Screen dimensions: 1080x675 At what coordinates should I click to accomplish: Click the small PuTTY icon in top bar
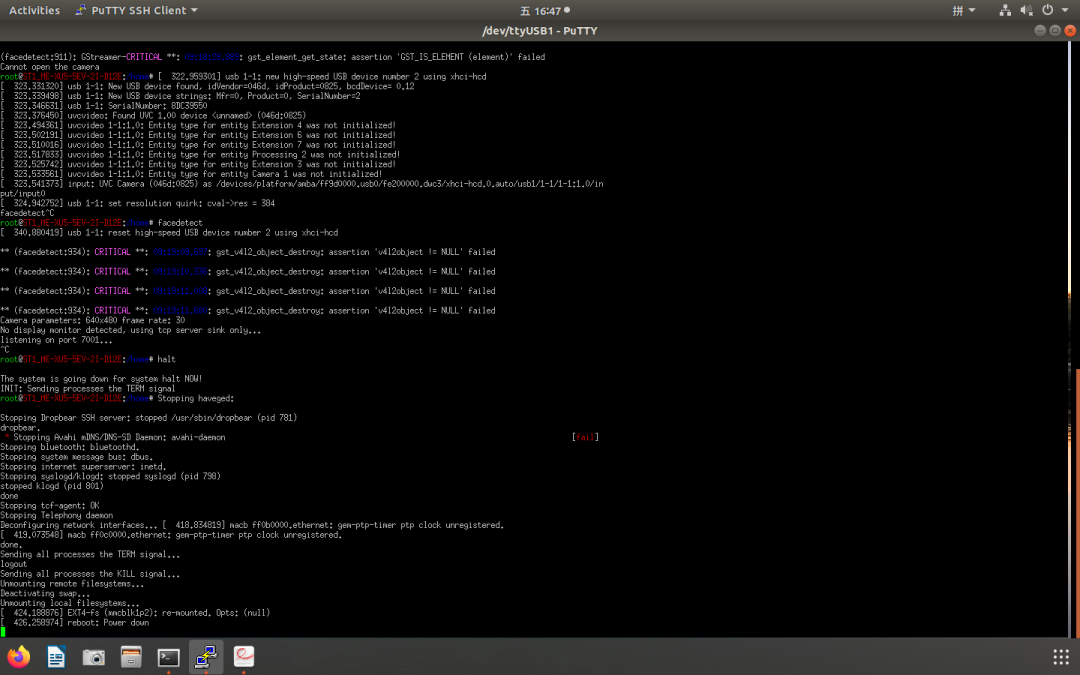81,10
